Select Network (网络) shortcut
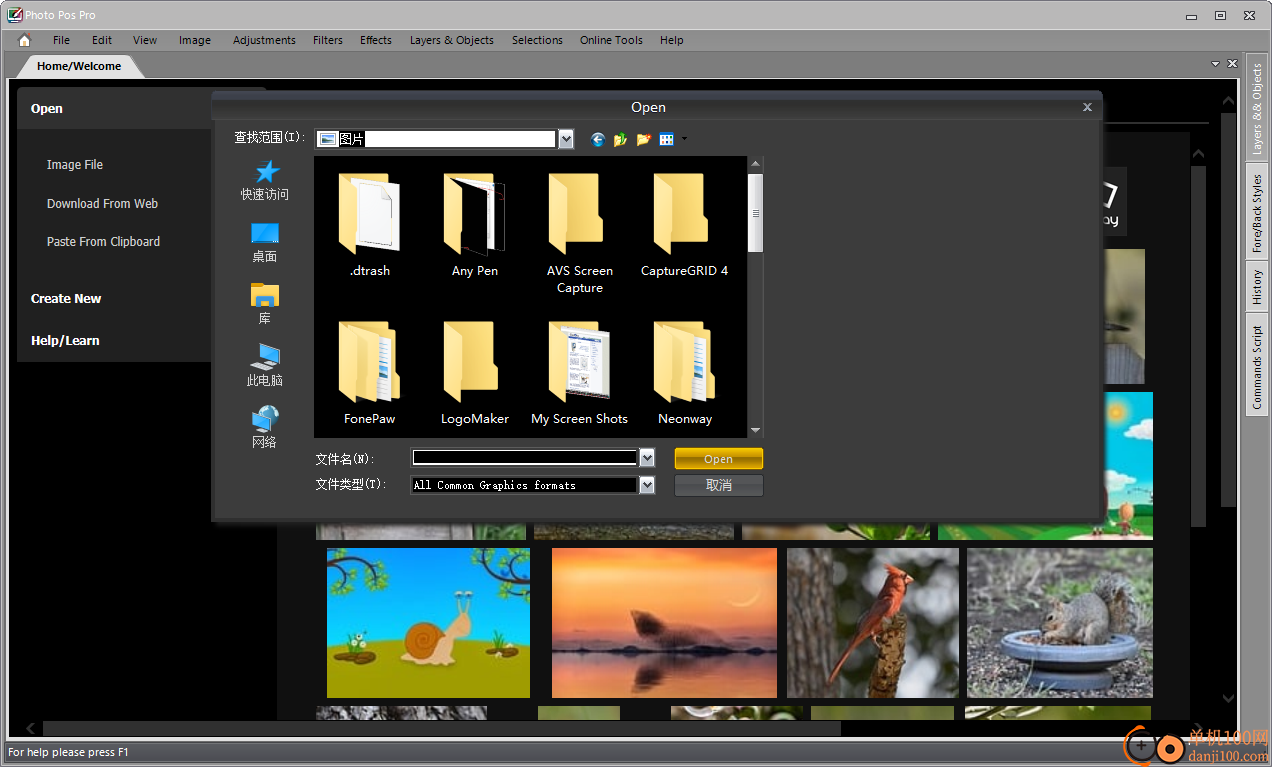 click(265, 428)
